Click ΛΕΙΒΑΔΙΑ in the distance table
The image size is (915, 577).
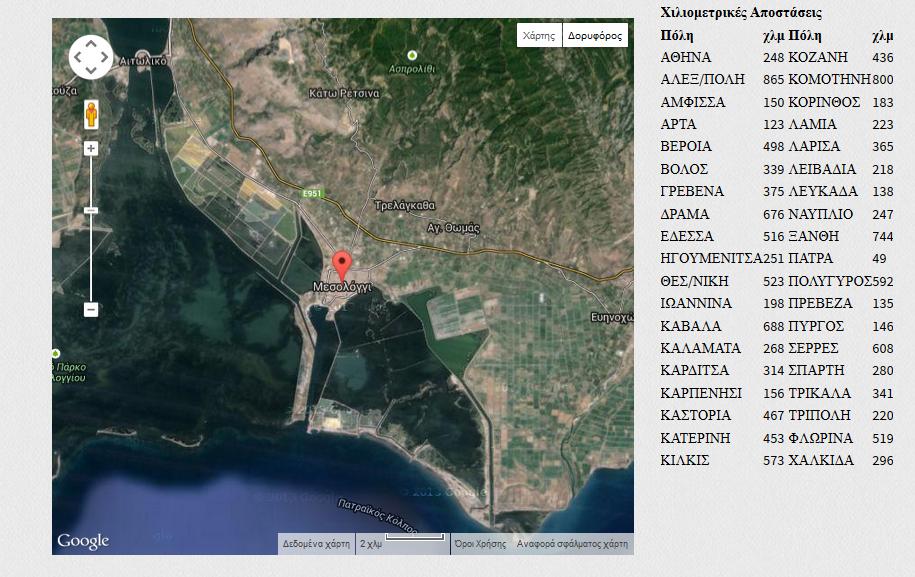click(822, 169)
